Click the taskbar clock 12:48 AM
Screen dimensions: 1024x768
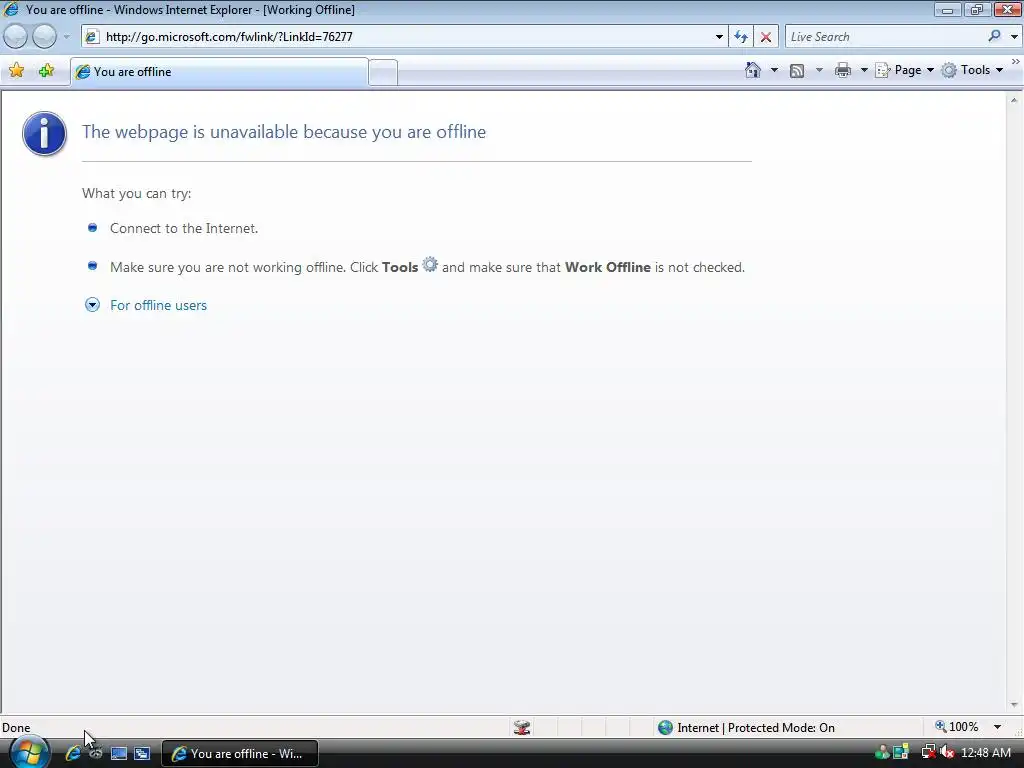985,752
